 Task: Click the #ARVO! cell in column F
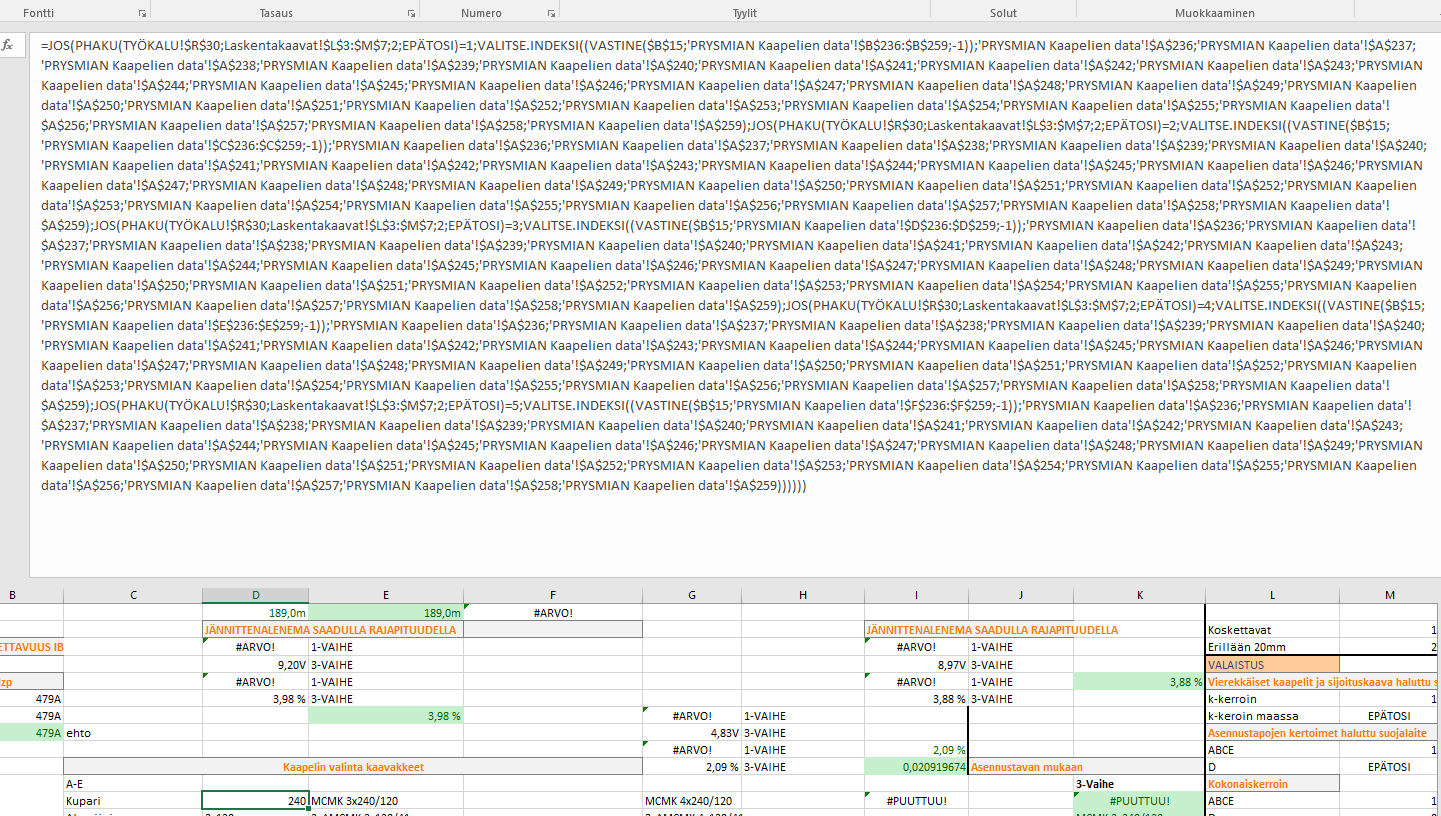[x=553, y=613]
